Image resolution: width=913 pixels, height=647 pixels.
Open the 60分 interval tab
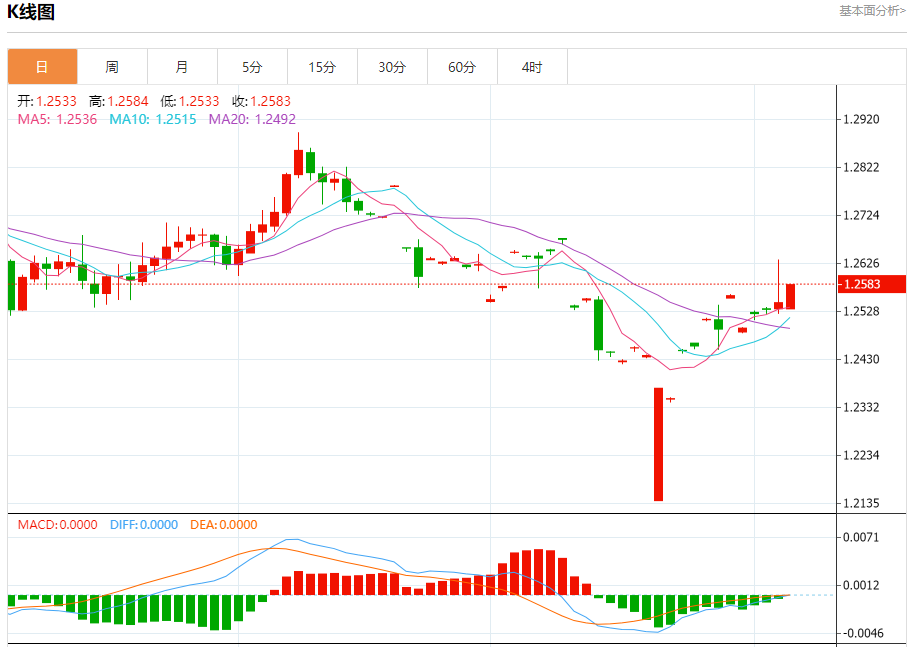tap(462, 67)
